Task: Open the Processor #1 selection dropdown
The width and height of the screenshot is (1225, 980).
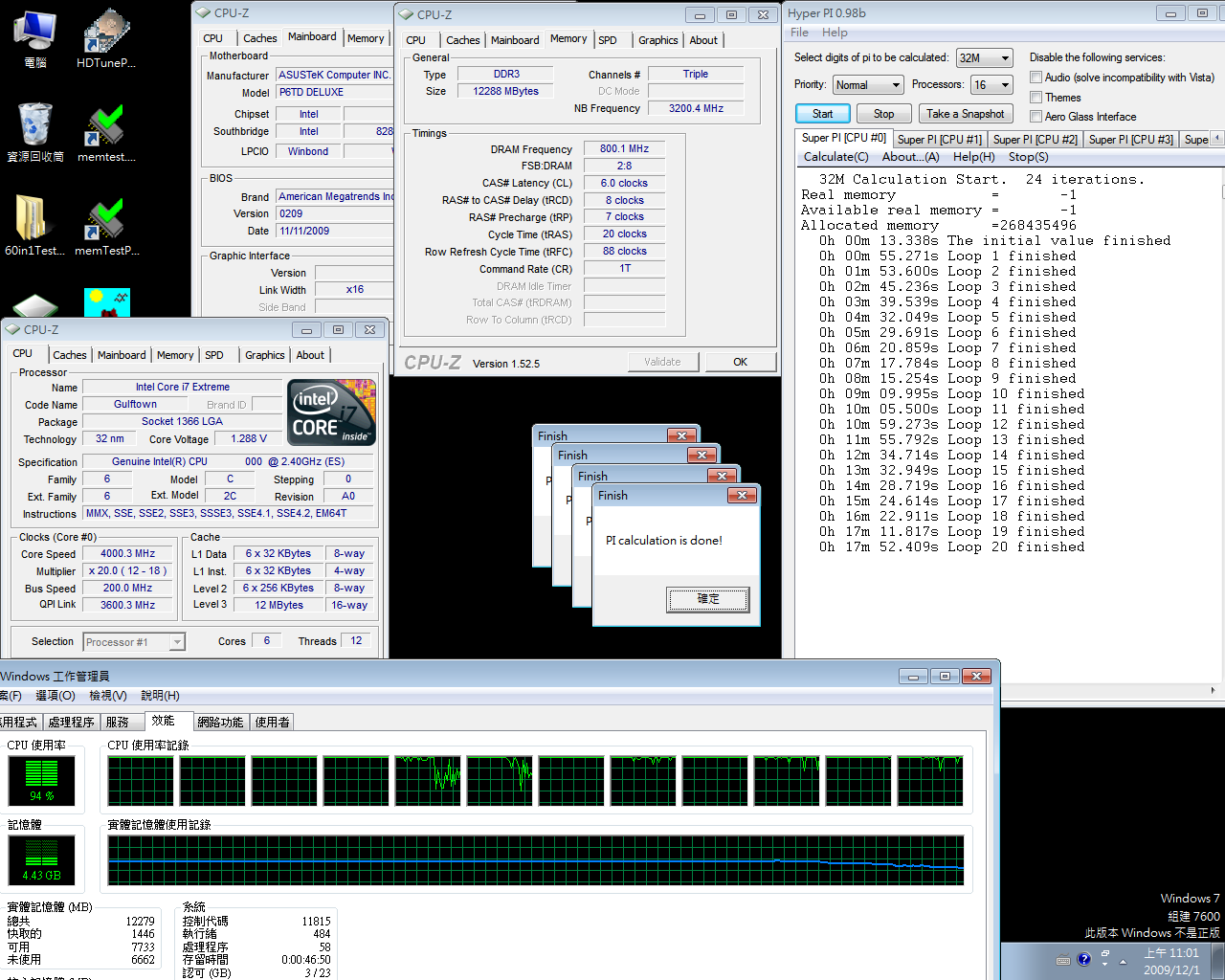Action: tap(134, 642)
